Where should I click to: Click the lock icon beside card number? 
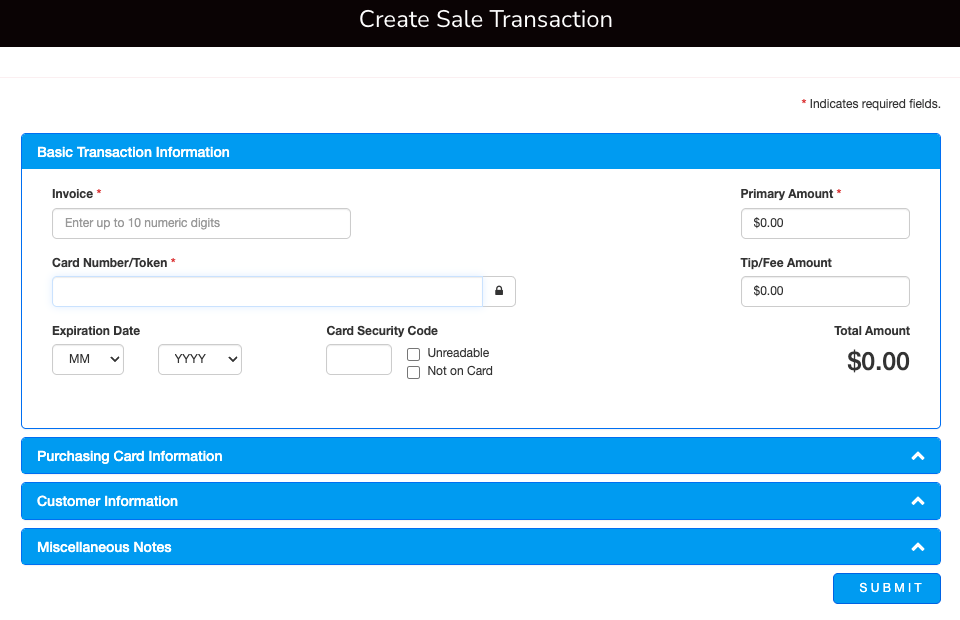[x=499, y=292]
